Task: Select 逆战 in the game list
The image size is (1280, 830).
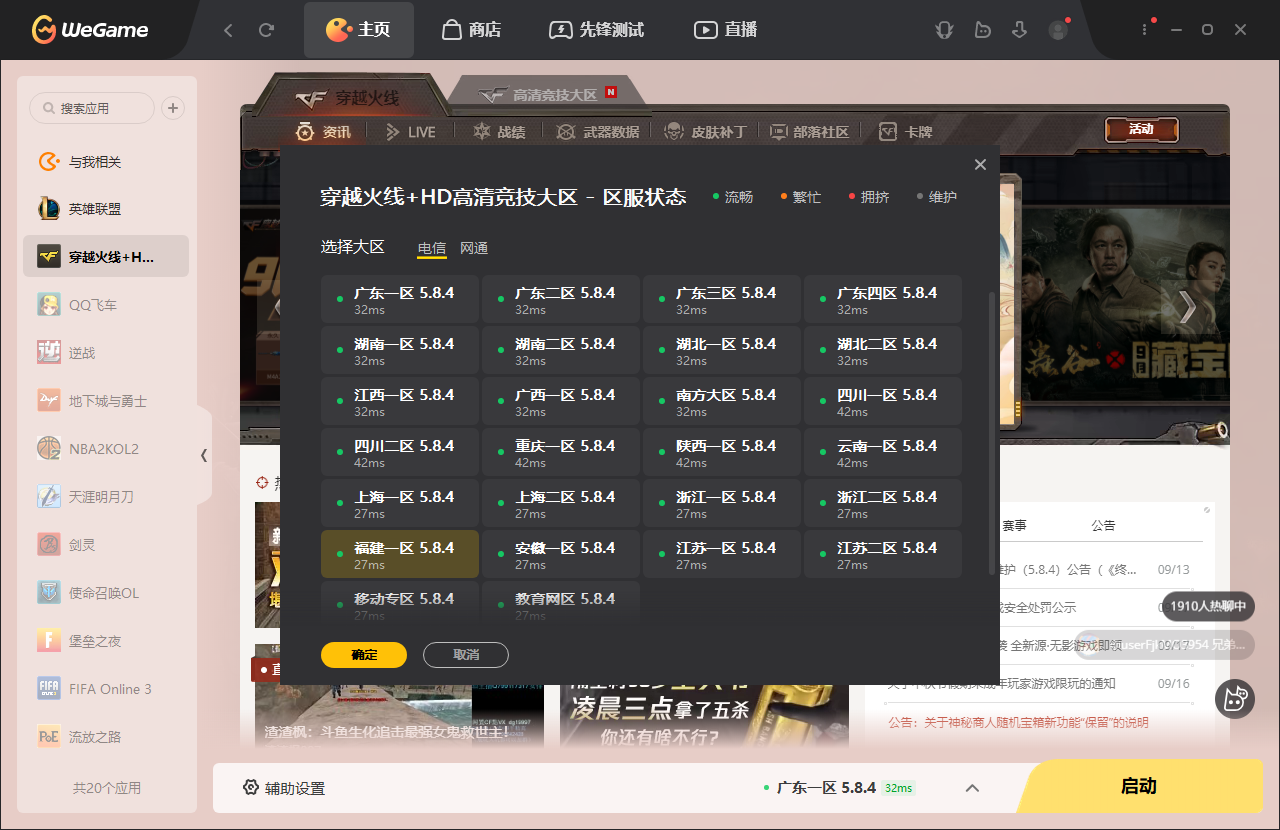Action: tap(106, 353)
